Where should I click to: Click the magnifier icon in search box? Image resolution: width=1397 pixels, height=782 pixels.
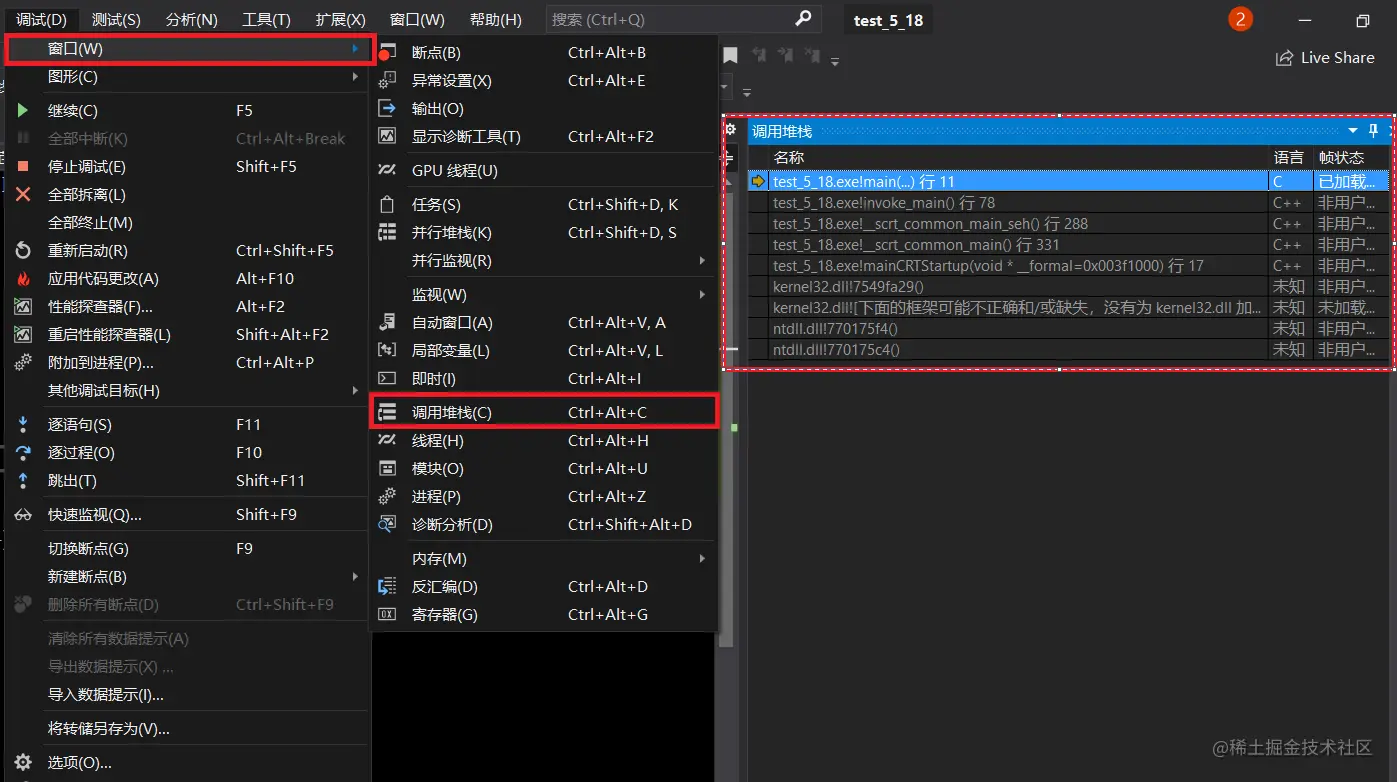(x=803, y=19)
